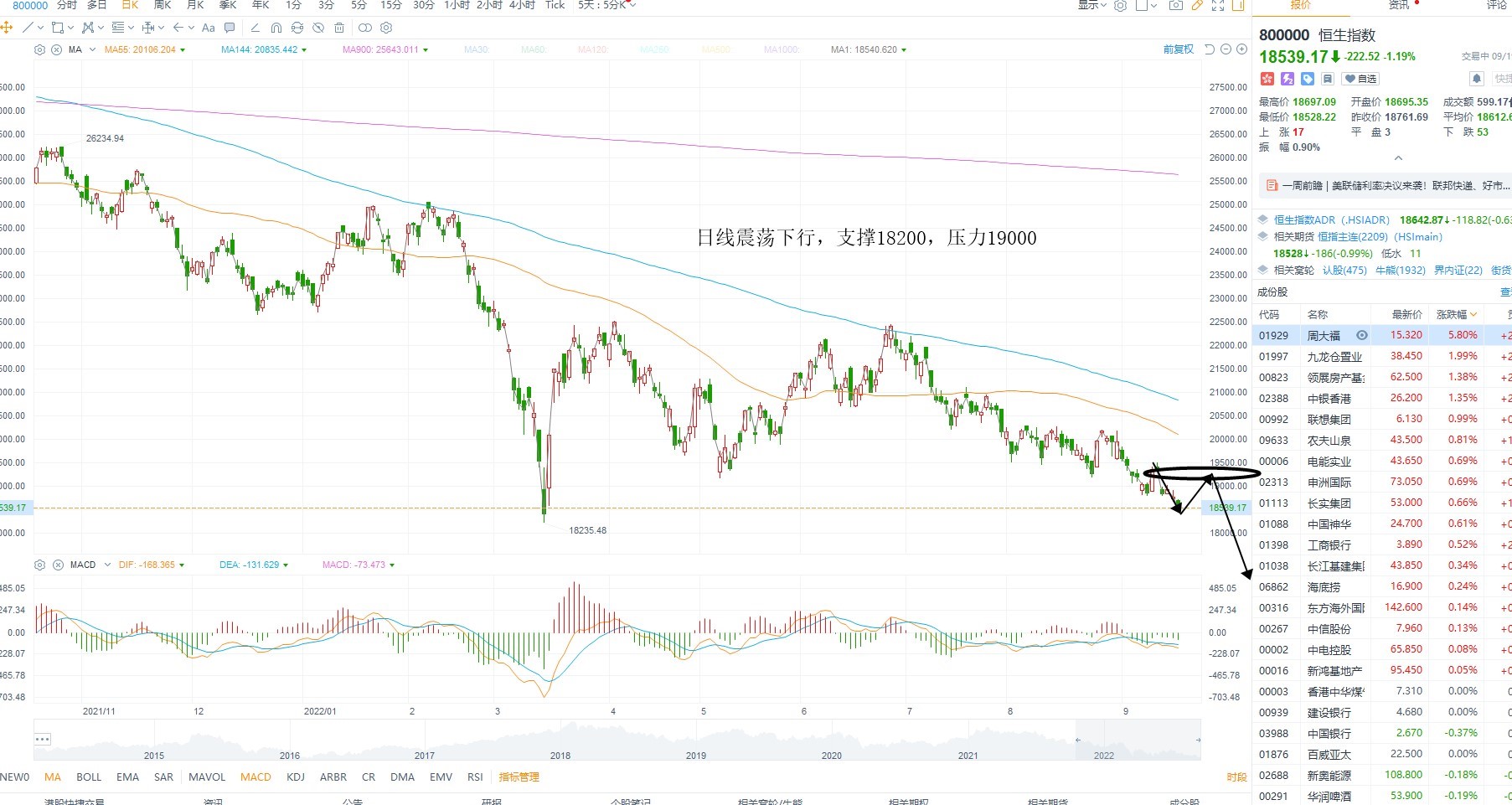Toggle 自选 favorite heart button
This screenshot has height=805, width=1512.
tap(1360, 79)
